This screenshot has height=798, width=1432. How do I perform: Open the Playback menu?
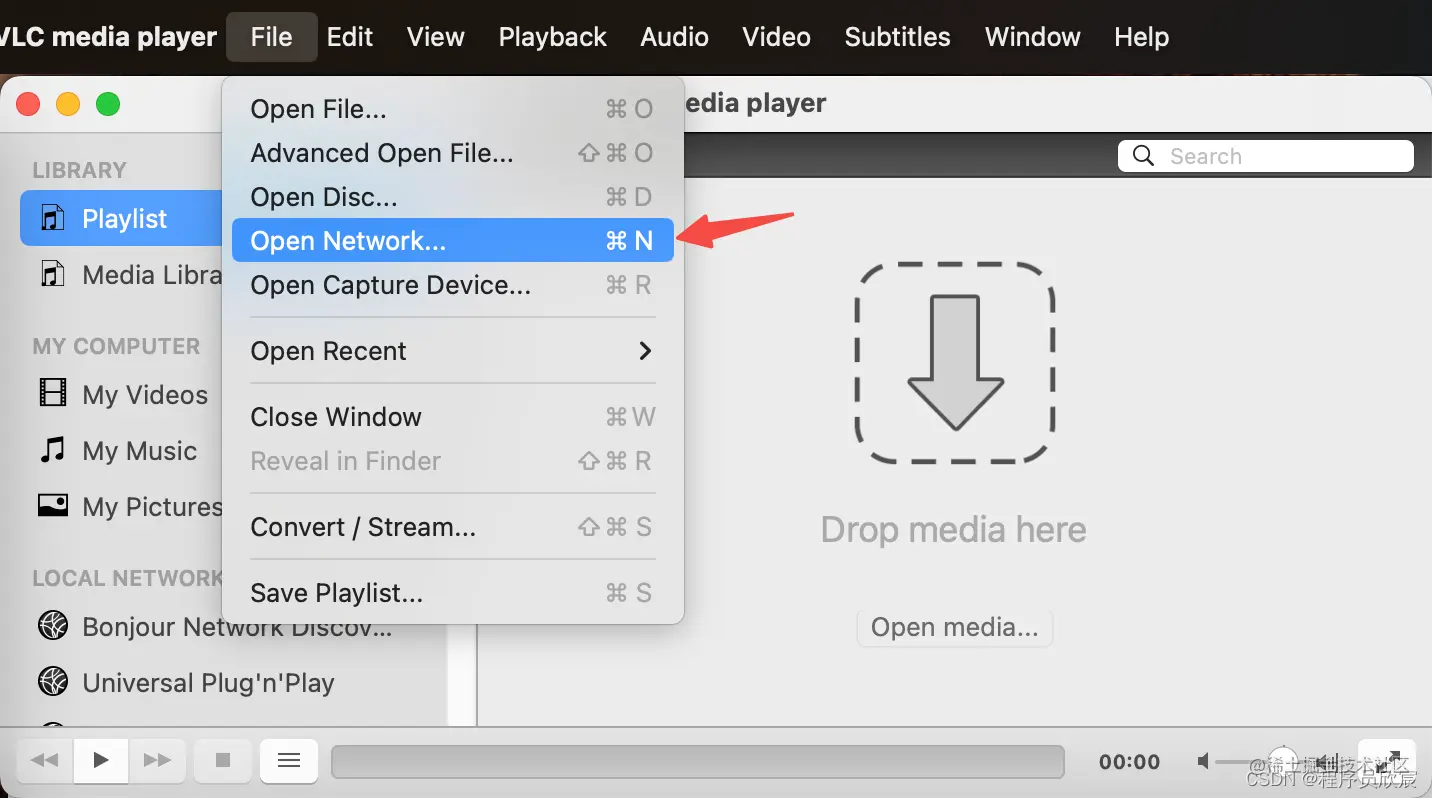click(x=552, y=37)
